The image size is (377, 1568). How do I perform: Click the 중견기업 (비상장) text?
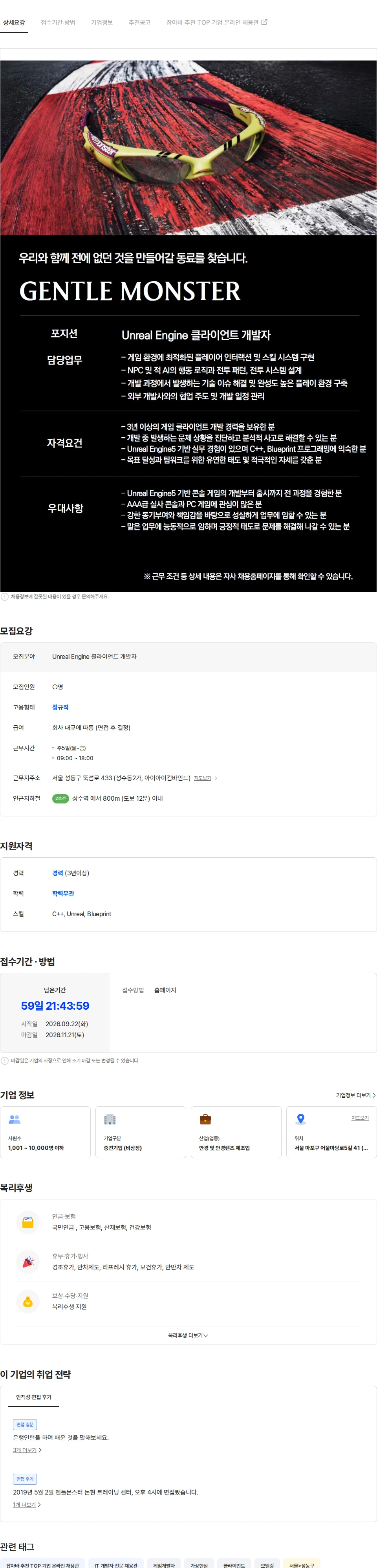pyautogui.click(x=122, y=1148)
